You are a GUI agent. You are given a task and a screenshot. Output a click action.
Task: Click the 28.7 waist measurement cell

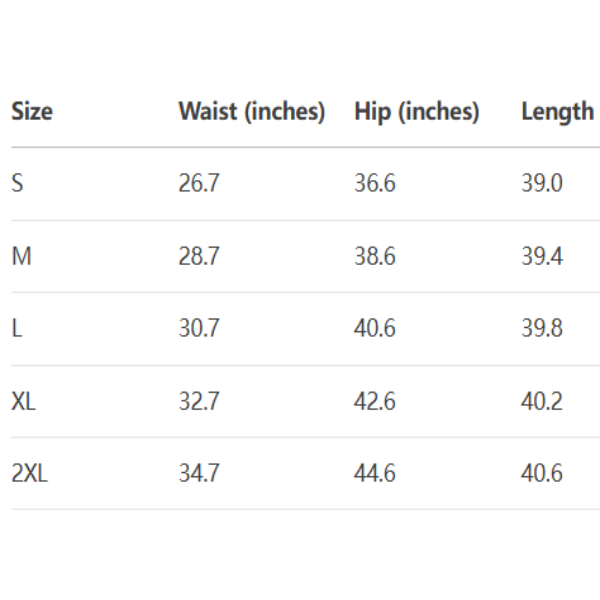(198, 257)
